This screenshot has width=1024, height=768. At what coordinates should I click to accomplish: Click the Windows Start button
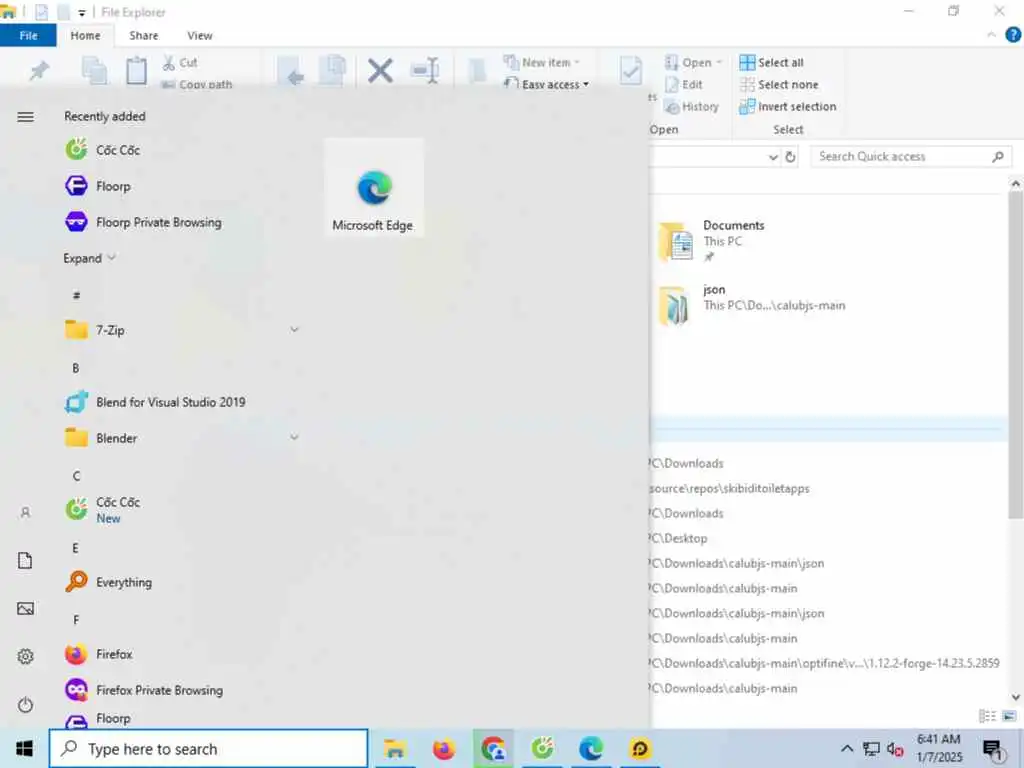(24, 748)
